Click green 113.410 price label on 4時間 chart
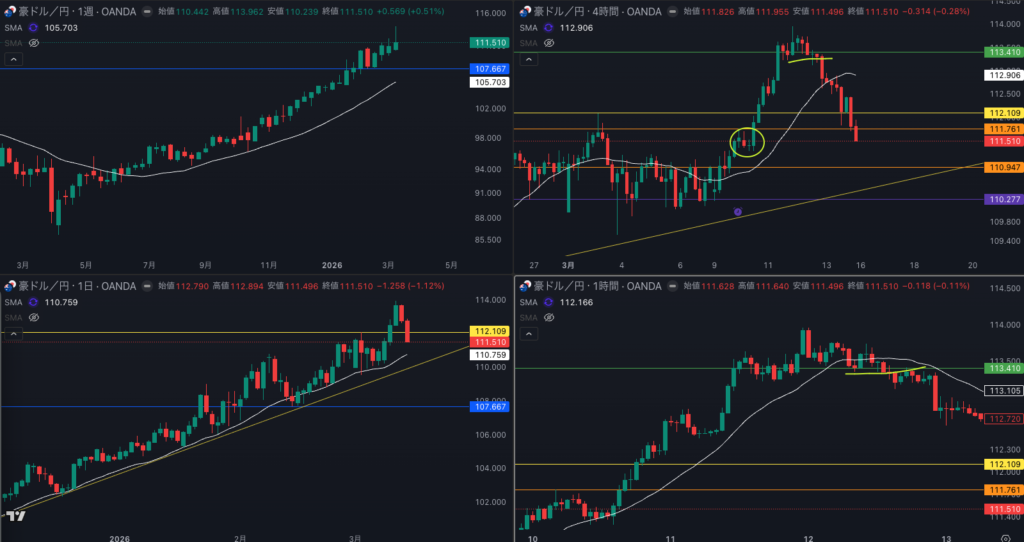This screenshot has height=542, width=1024. pyautogui.click(x=1004, y=52)
